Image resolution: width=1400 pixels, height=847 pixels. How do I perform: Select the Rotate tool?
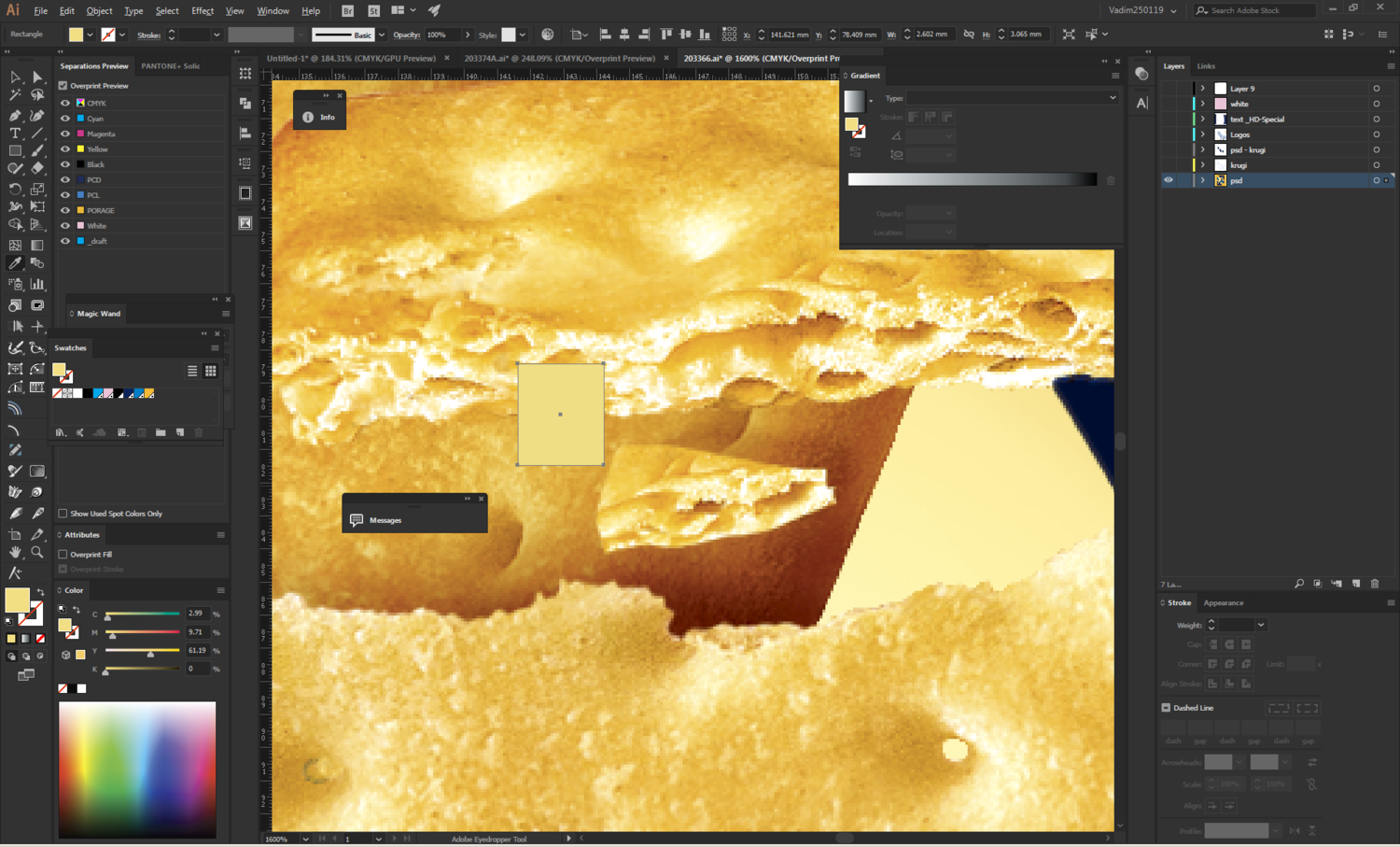(15, 189)
